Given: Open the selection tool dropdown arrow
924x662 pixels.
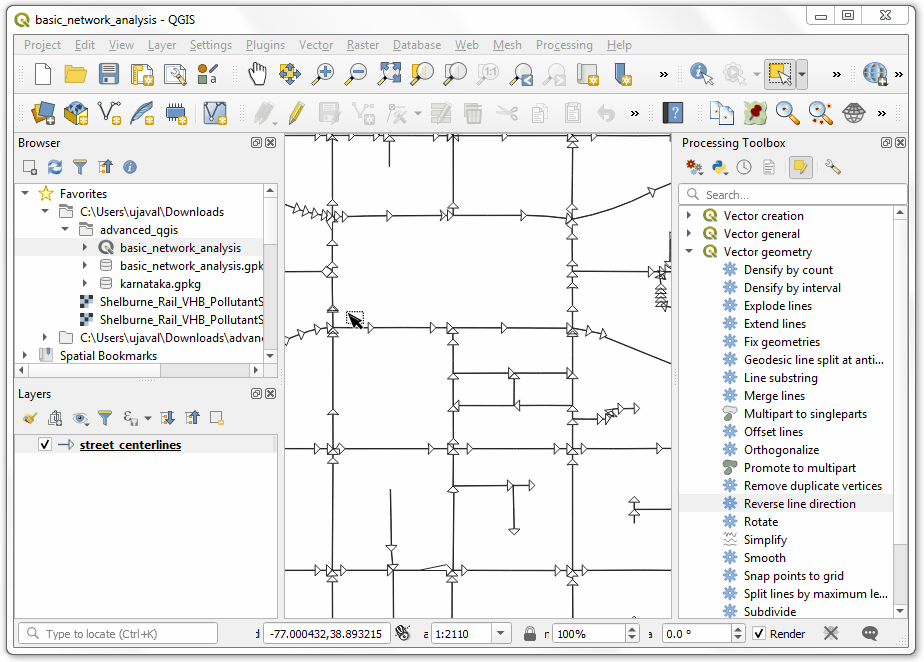Looking at the screenshot, I should pos(802,74).
